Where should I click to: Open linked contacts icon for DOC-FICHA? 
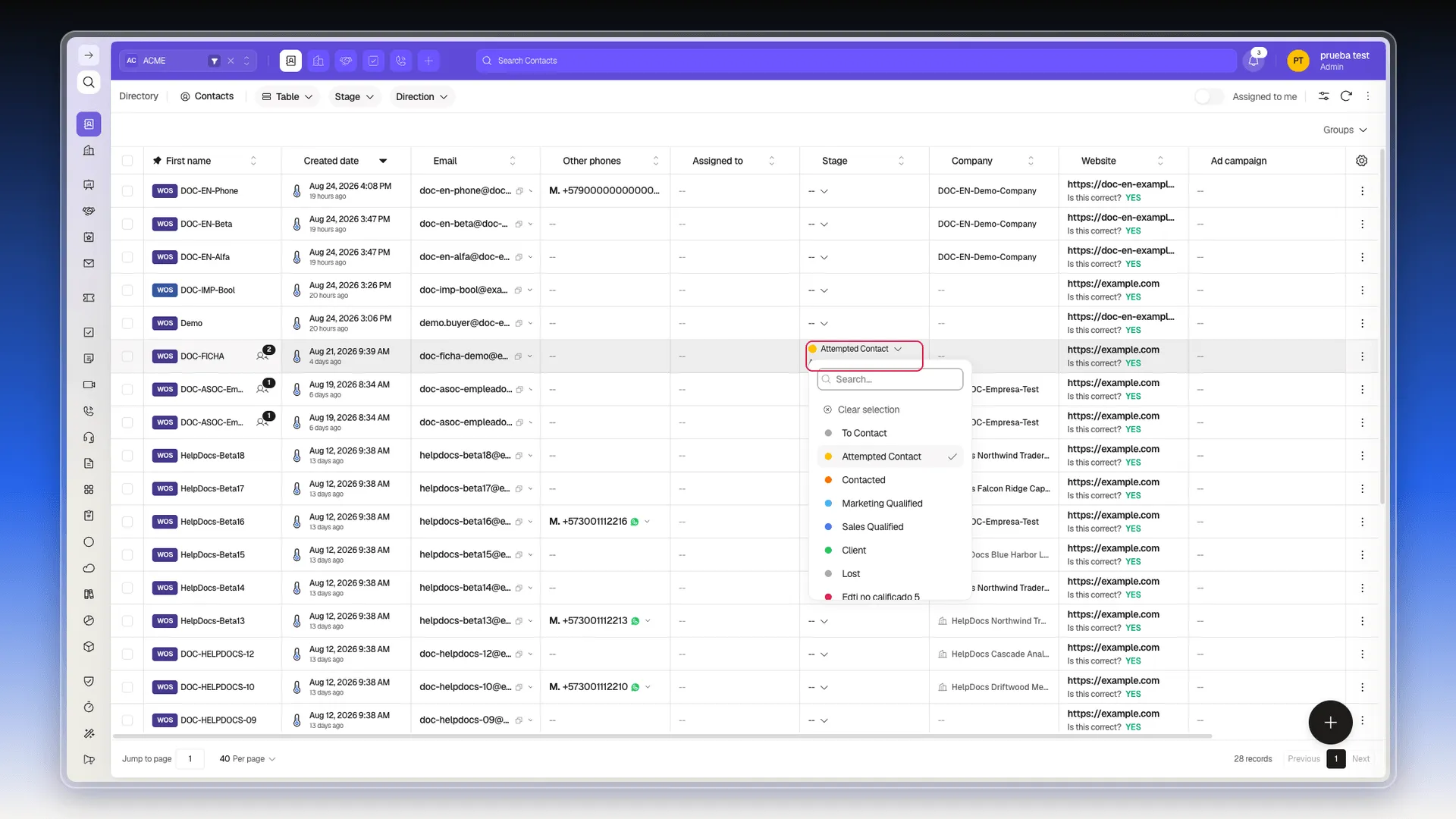click(264, 355)
